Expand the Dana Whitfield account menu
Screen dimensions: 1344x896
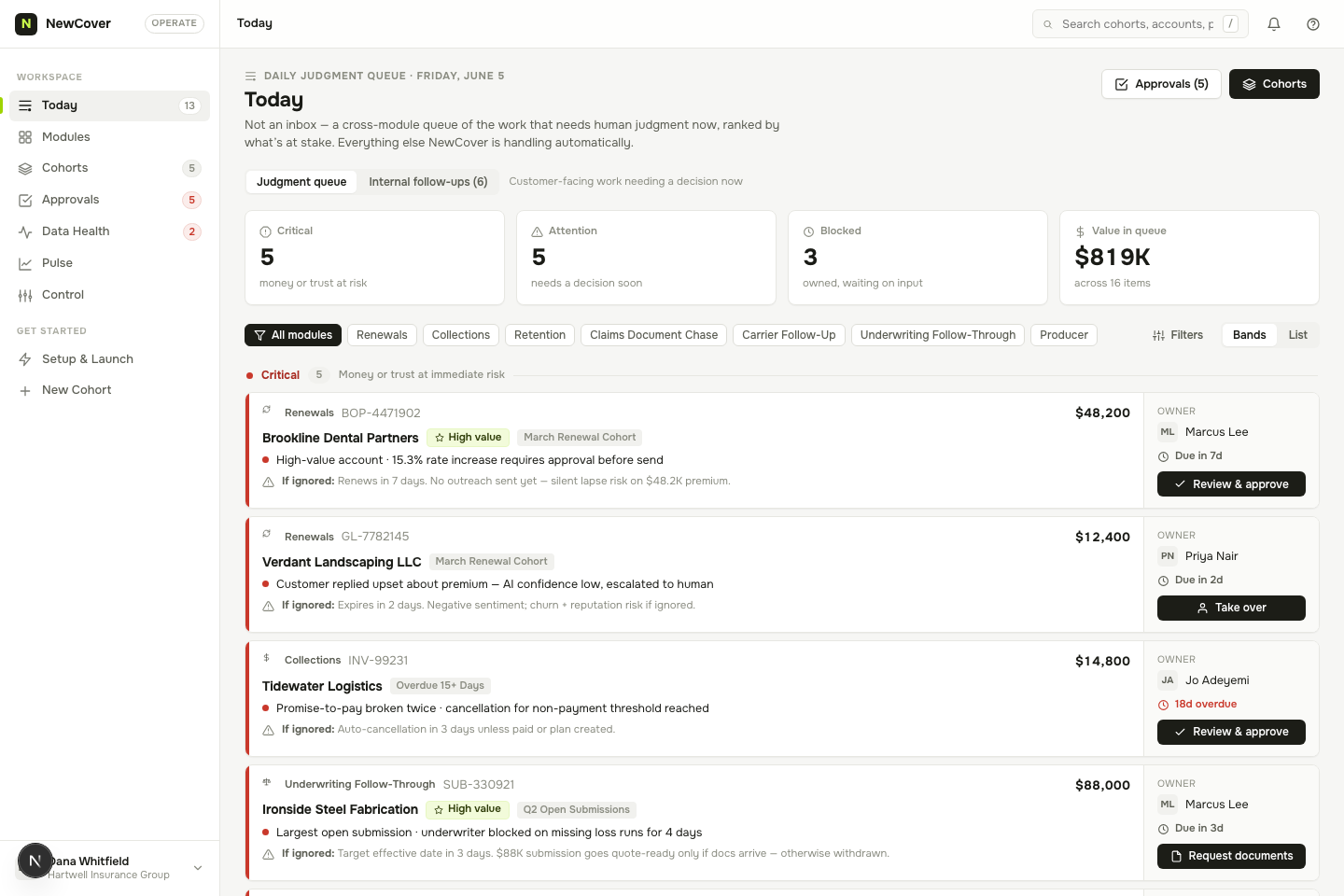(109, 868)
